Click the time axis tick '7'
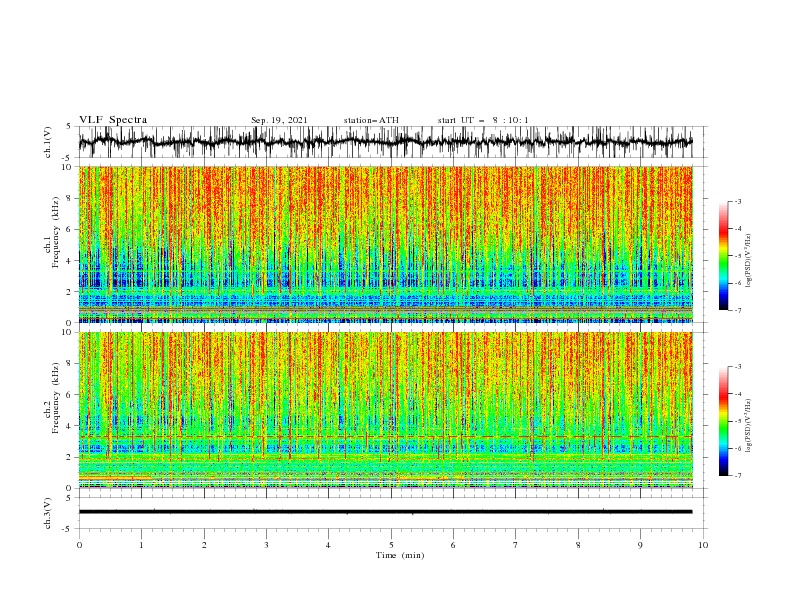This screenshot has height=612, width=792. point(516,545)
